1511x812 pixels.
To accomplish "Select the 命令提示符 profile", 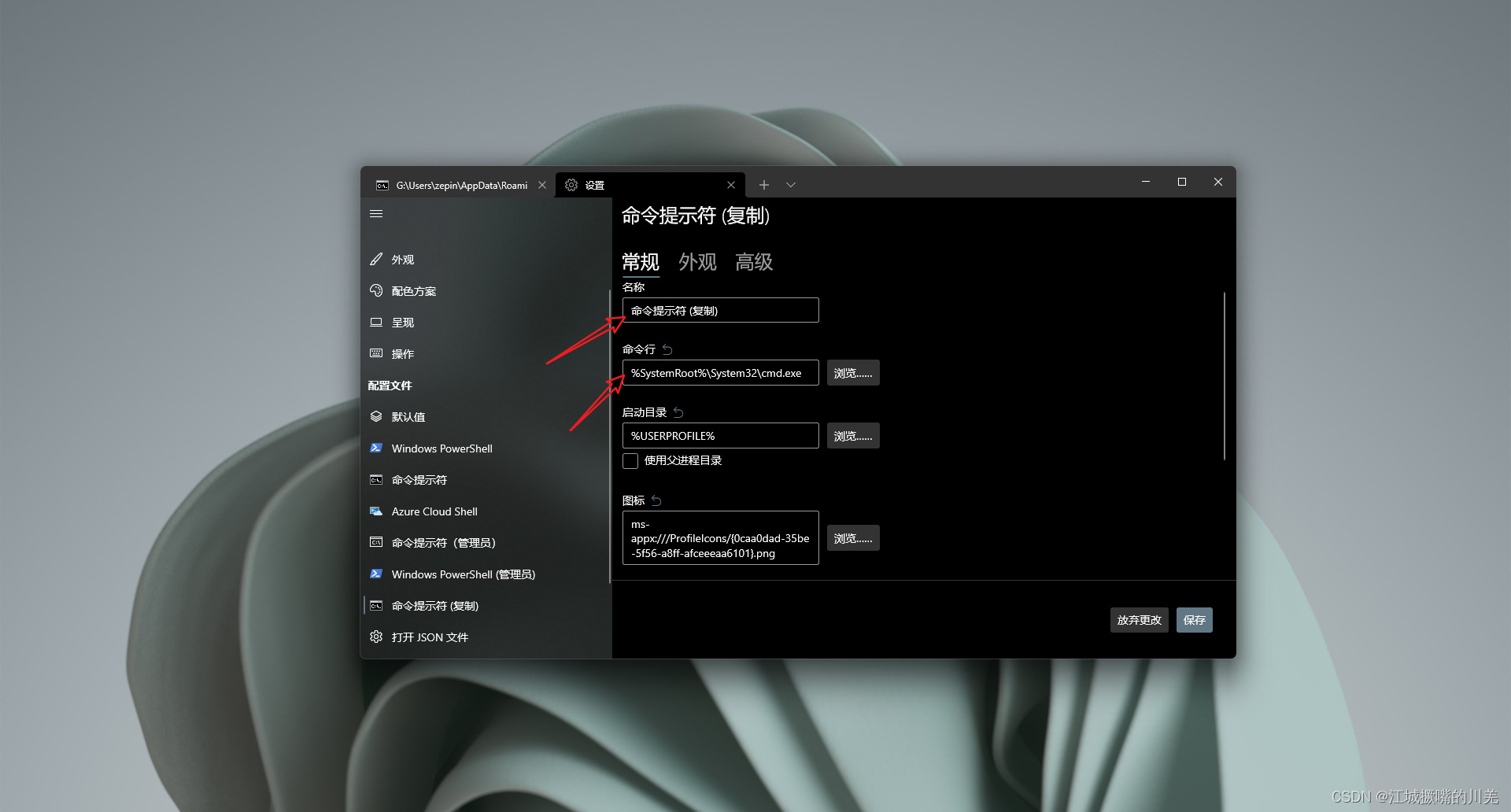I will [485, 480].
